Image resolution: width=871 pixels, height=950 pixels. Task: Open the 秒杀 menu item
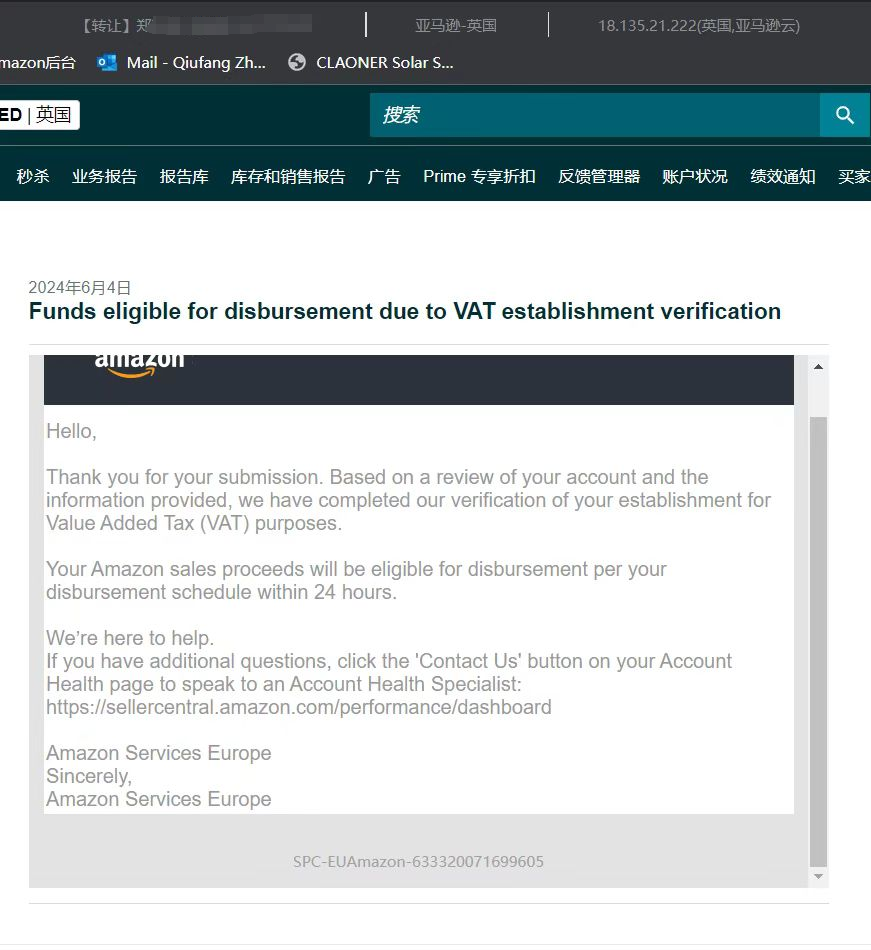pos(33,176)
